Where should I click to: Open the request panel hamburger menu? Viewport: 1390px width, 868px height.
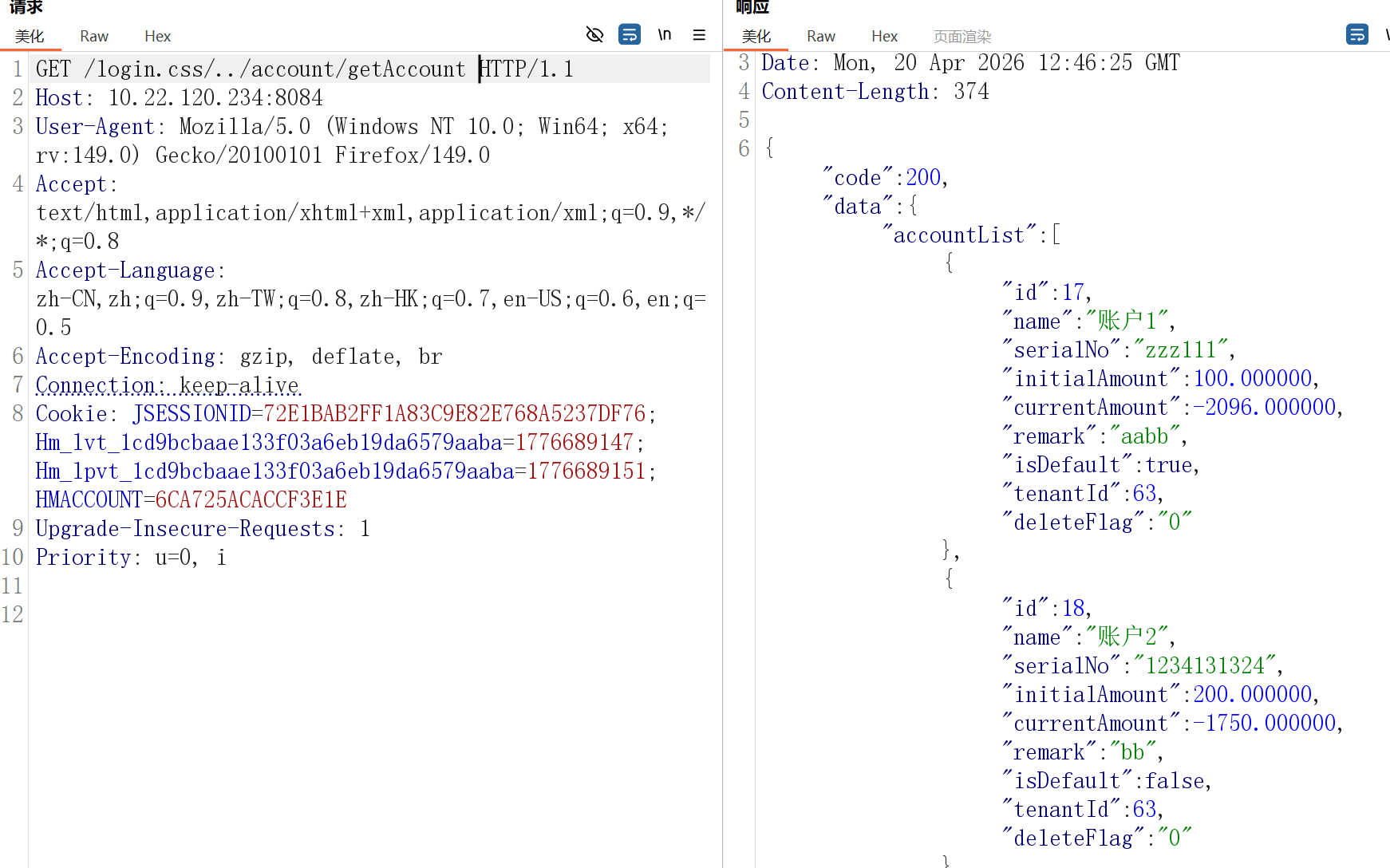tap(699, 34)
